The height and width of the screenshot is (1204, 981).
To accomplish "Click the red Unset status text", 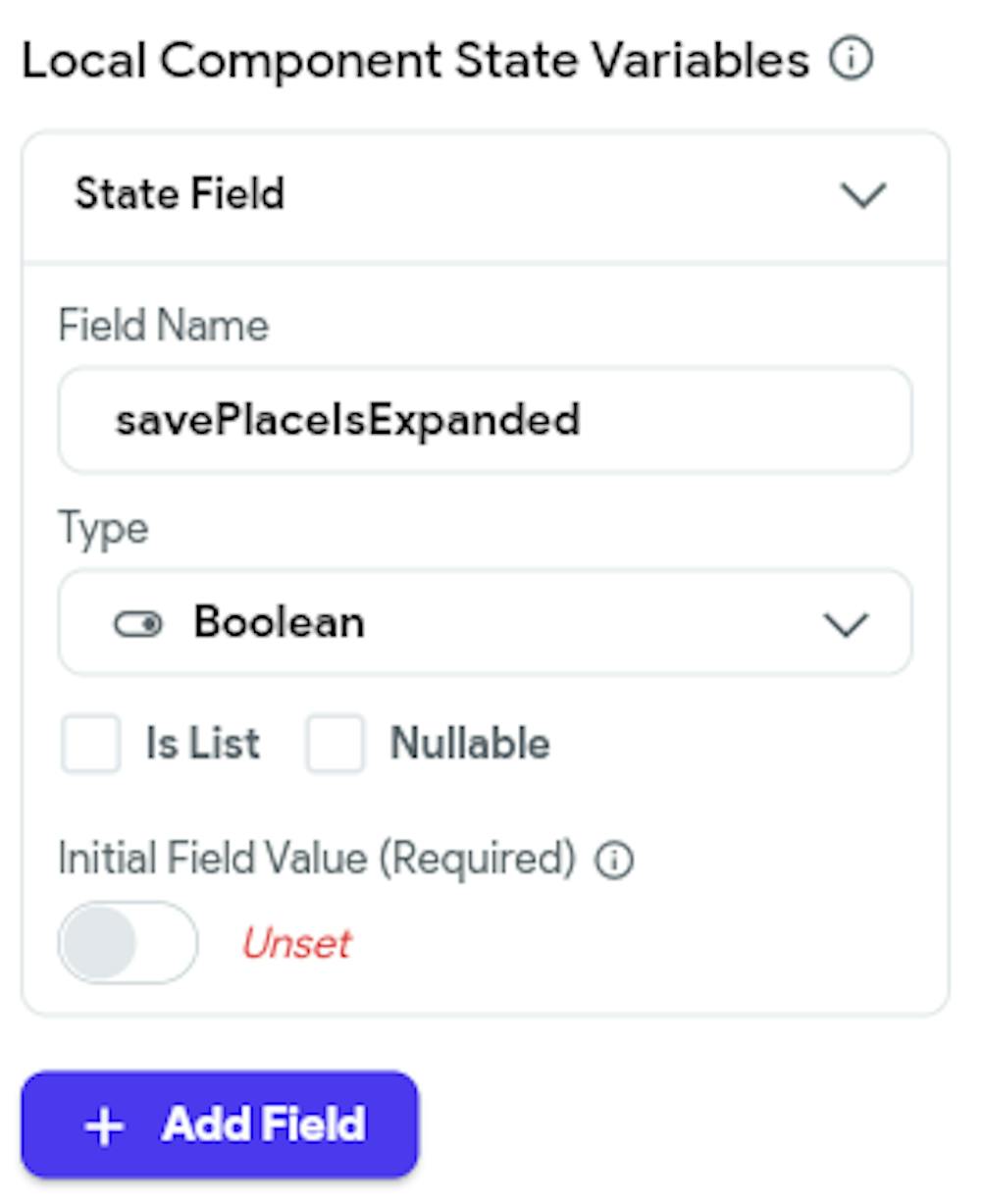I will 296,944.
